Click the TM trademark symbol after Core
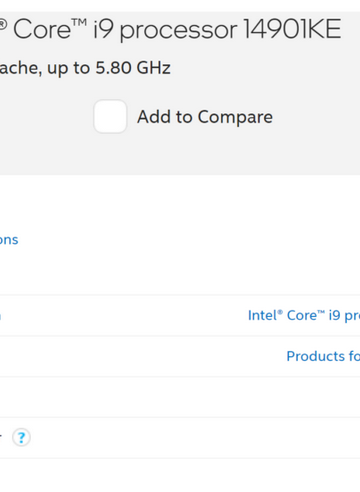Screen dimensions: 360x492 click(x=80, y=23)
